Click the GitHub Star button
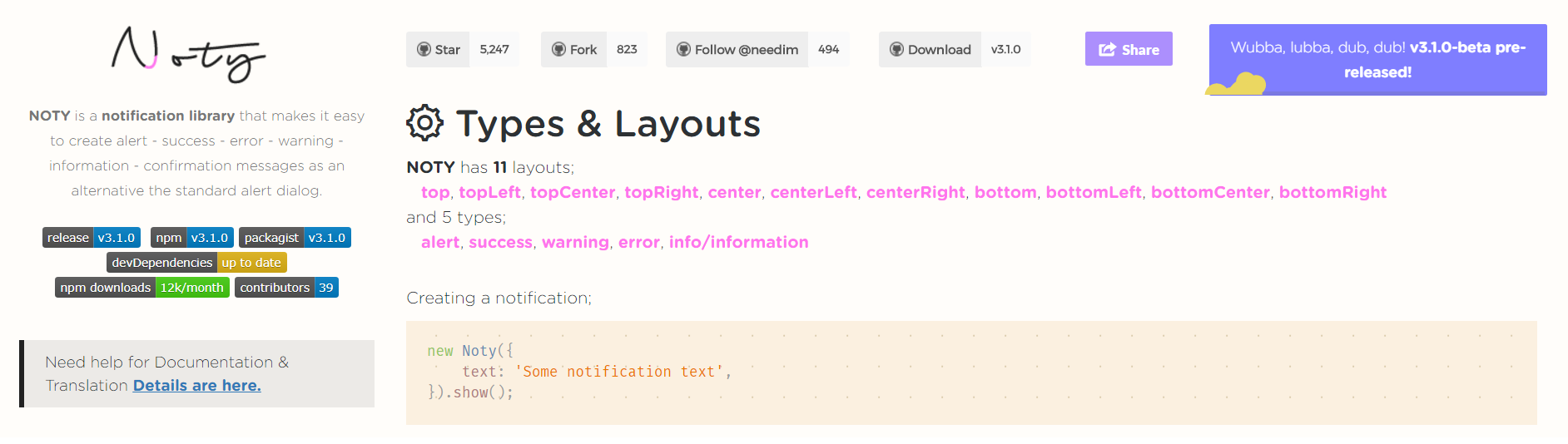This screenshot has width=1568, height=444. coord(439,50)
